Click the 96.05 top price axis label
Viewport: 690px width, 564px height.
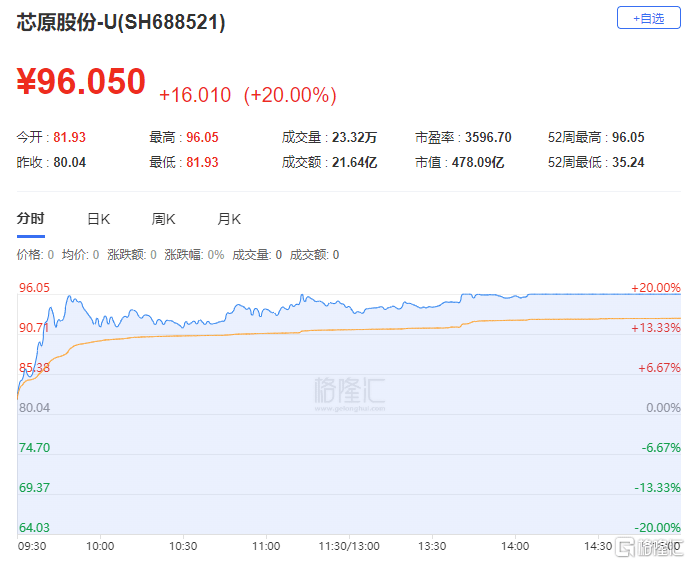tap(34, 288)
